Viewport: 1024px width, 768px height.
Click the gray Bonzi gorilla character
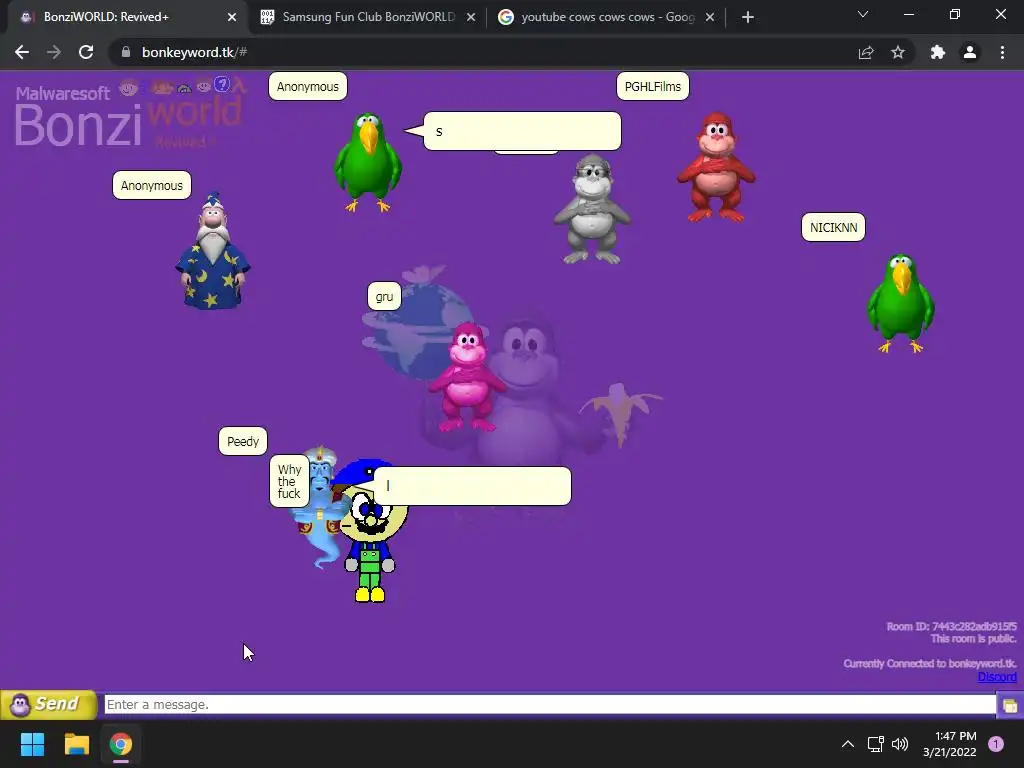592,209
